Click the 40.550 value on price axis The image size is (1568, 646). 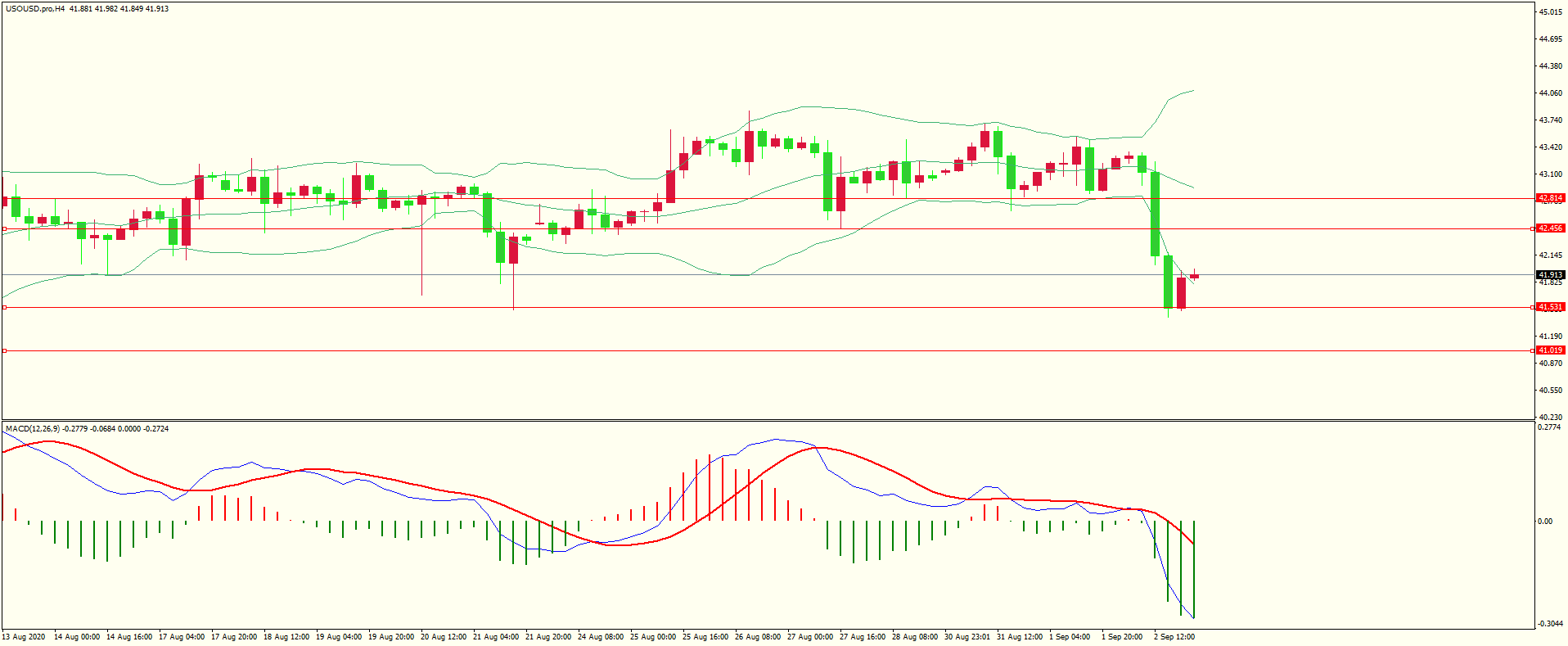coord(1551,391)
